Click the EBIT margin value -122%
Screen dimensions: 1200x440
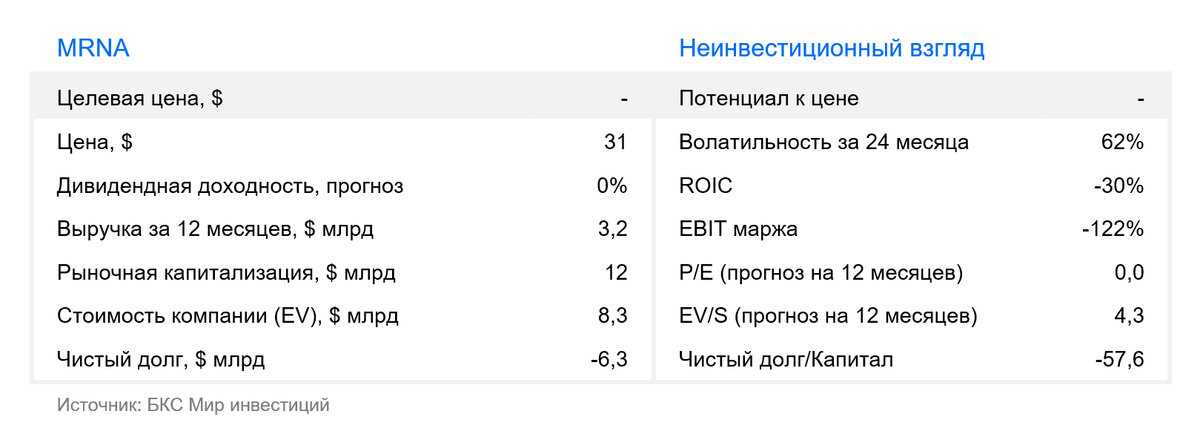[1113, 229]
